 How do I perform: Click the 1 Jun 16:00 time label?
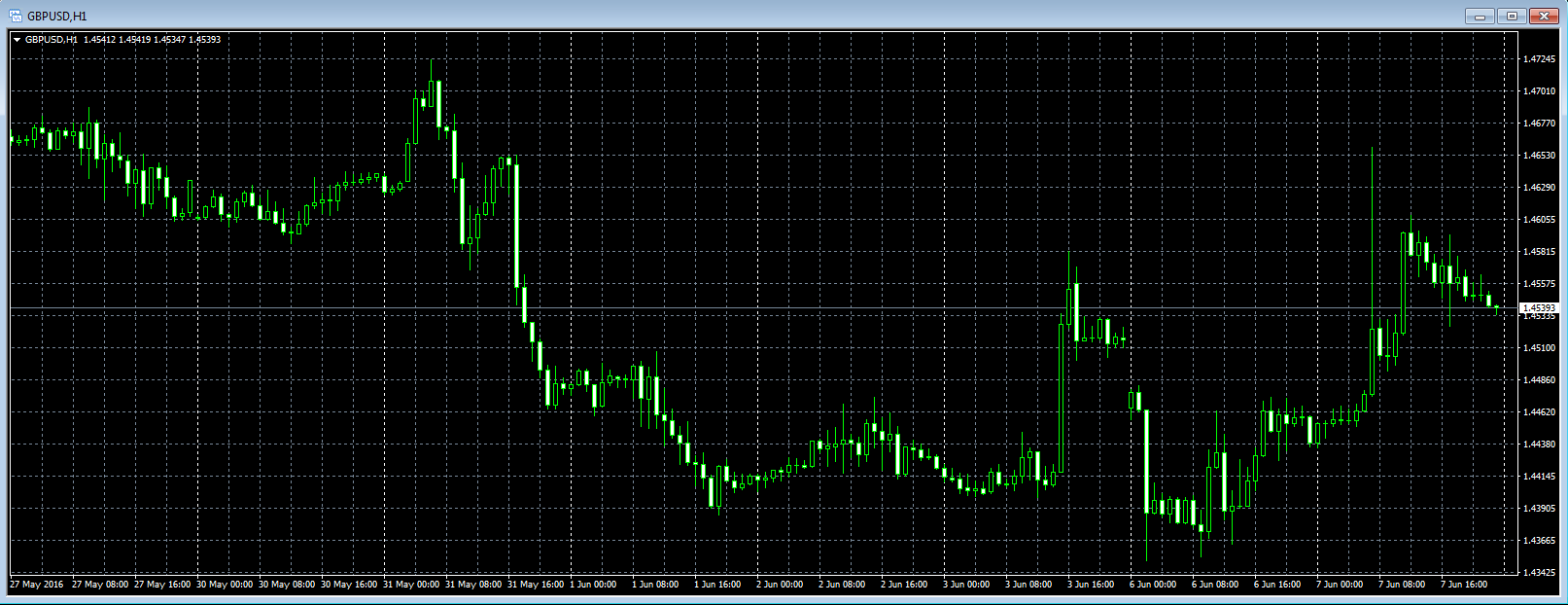(x=717, y=585)
